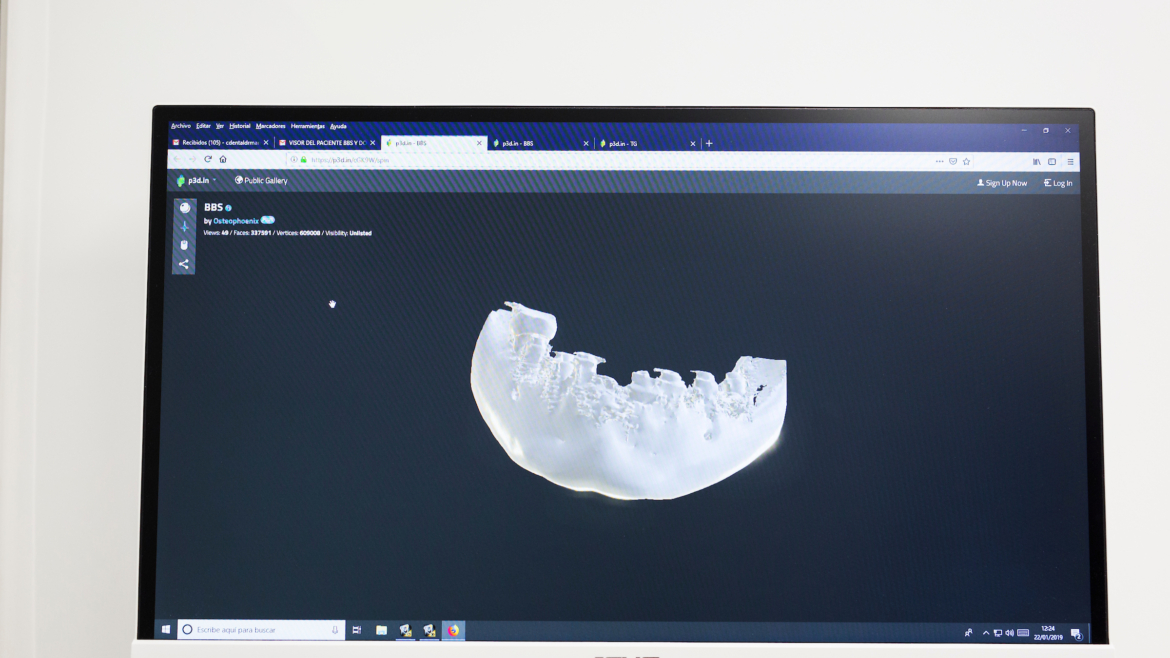Select the sphere shading mode icon
Image resolution: width=1170 pixels, height=658 pixels.
[x=184, y=208]
